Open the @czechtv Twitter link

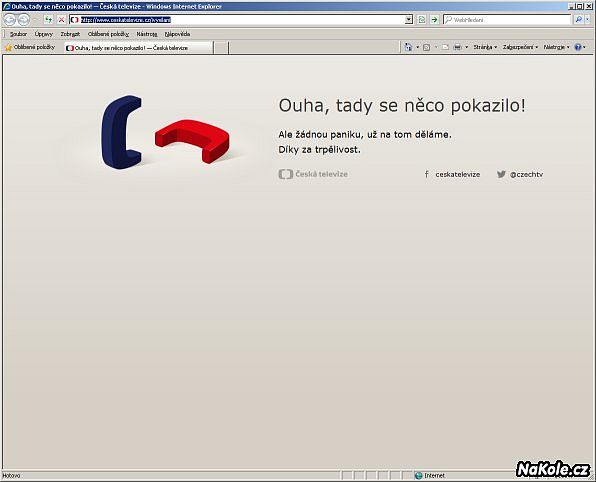[526, 174]
